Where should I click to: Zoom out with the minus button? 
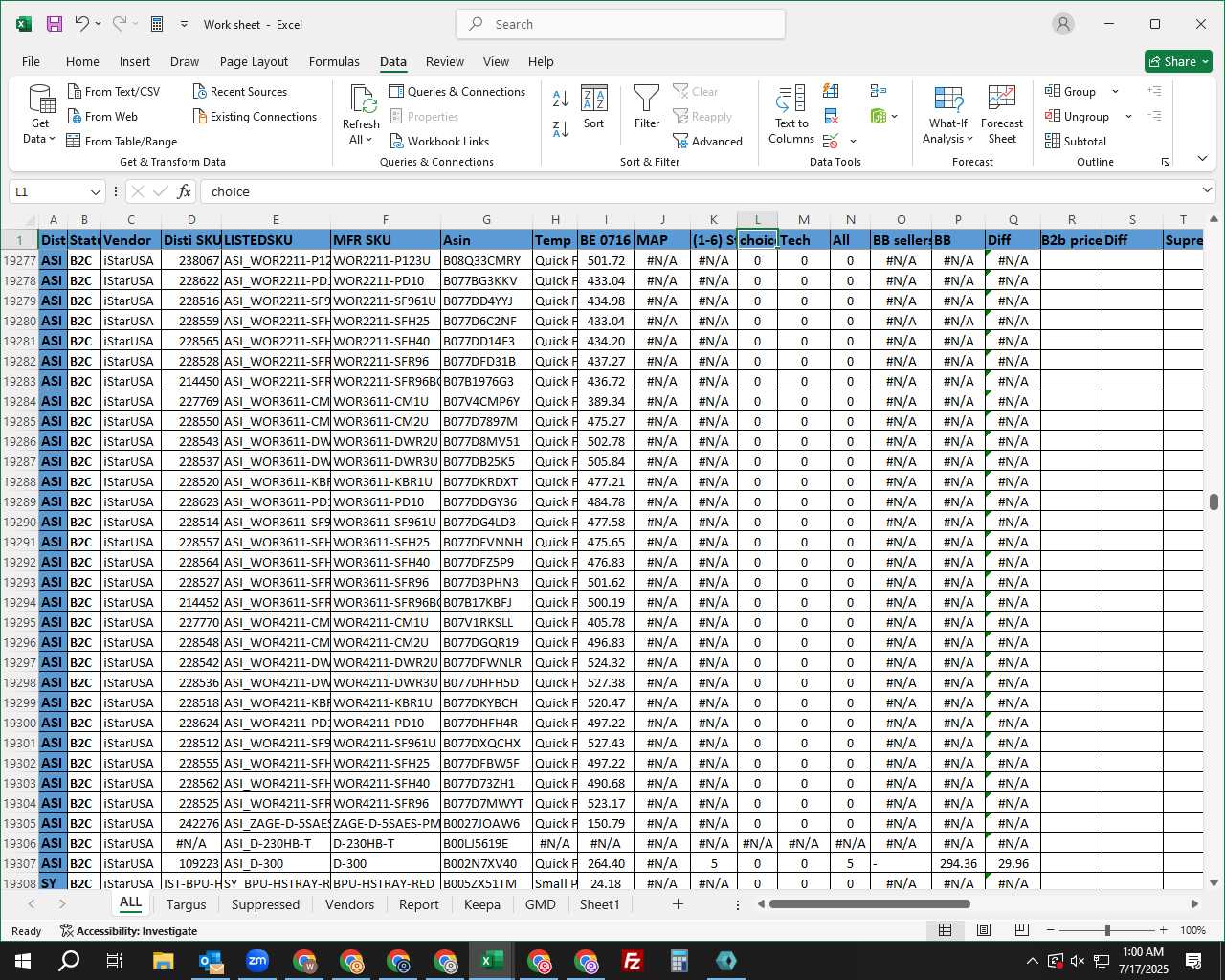click(1051, 930)
